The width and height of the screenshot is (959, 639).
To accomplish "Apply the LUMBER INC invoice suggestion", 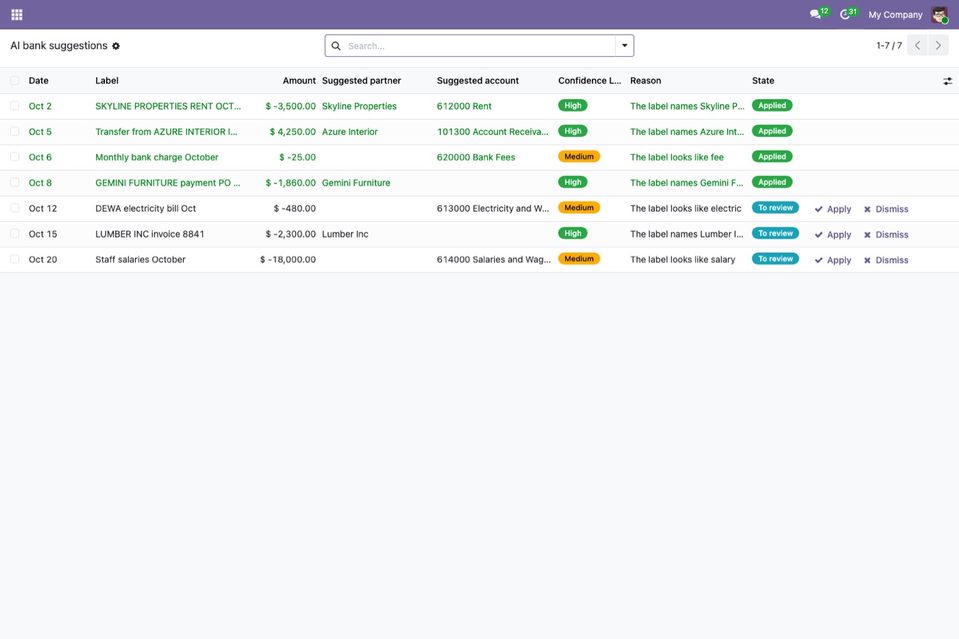I will point(832,235).
